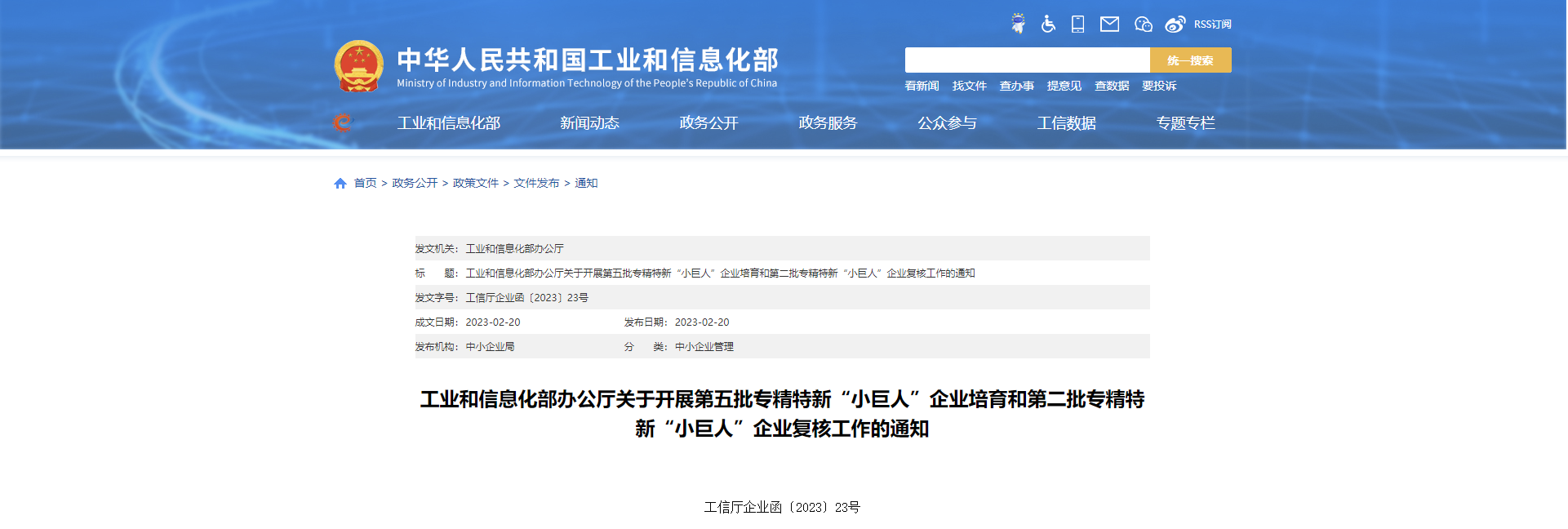The width and height of the screenshot is (1568, 529).
Task: Open the 政务公开 main navigation item
Action: pyautogui.click(x=708, y=123)
